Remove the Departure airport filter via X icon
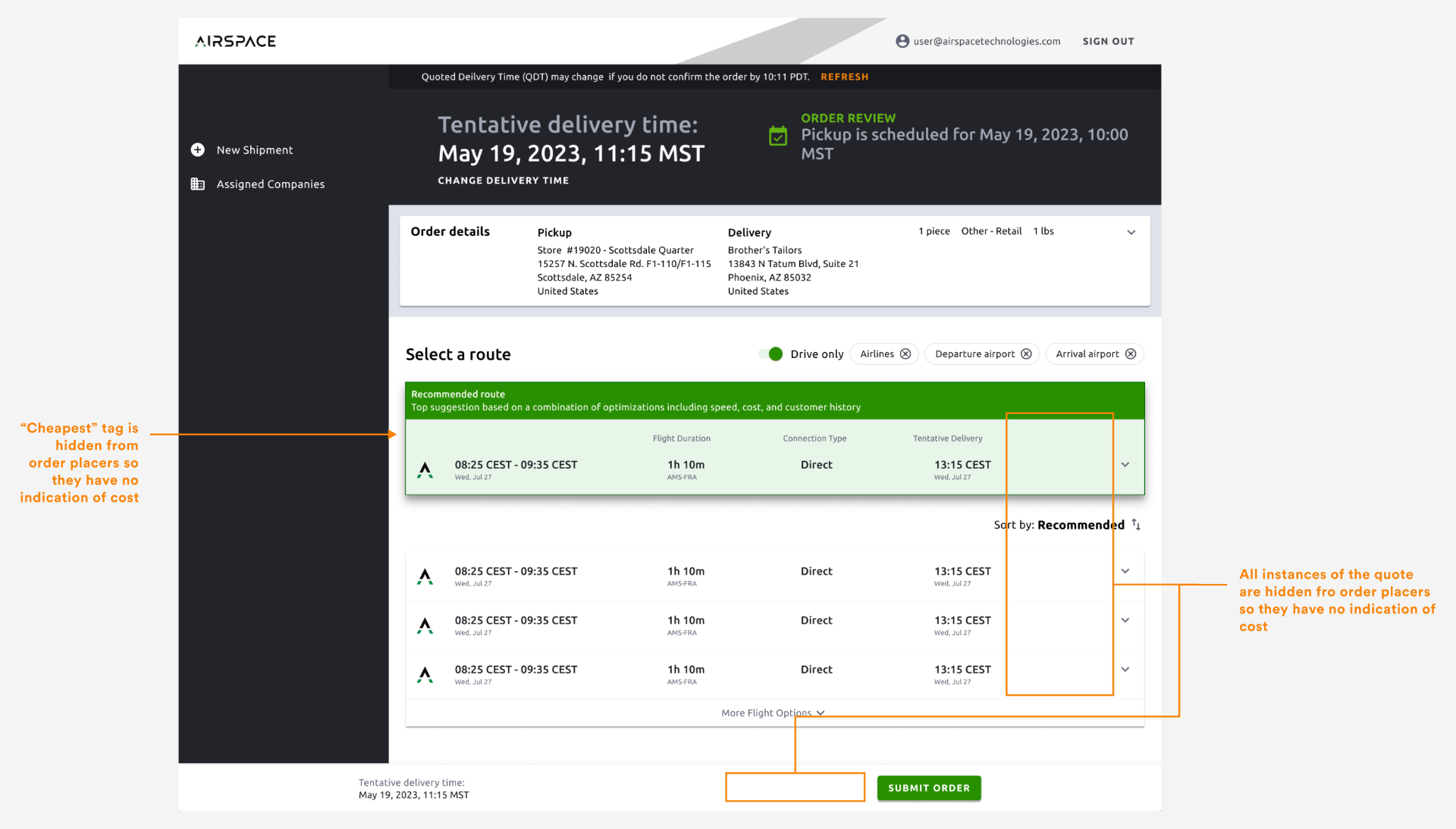Viewport: 1456px width, 829px height. (1026, 354)
